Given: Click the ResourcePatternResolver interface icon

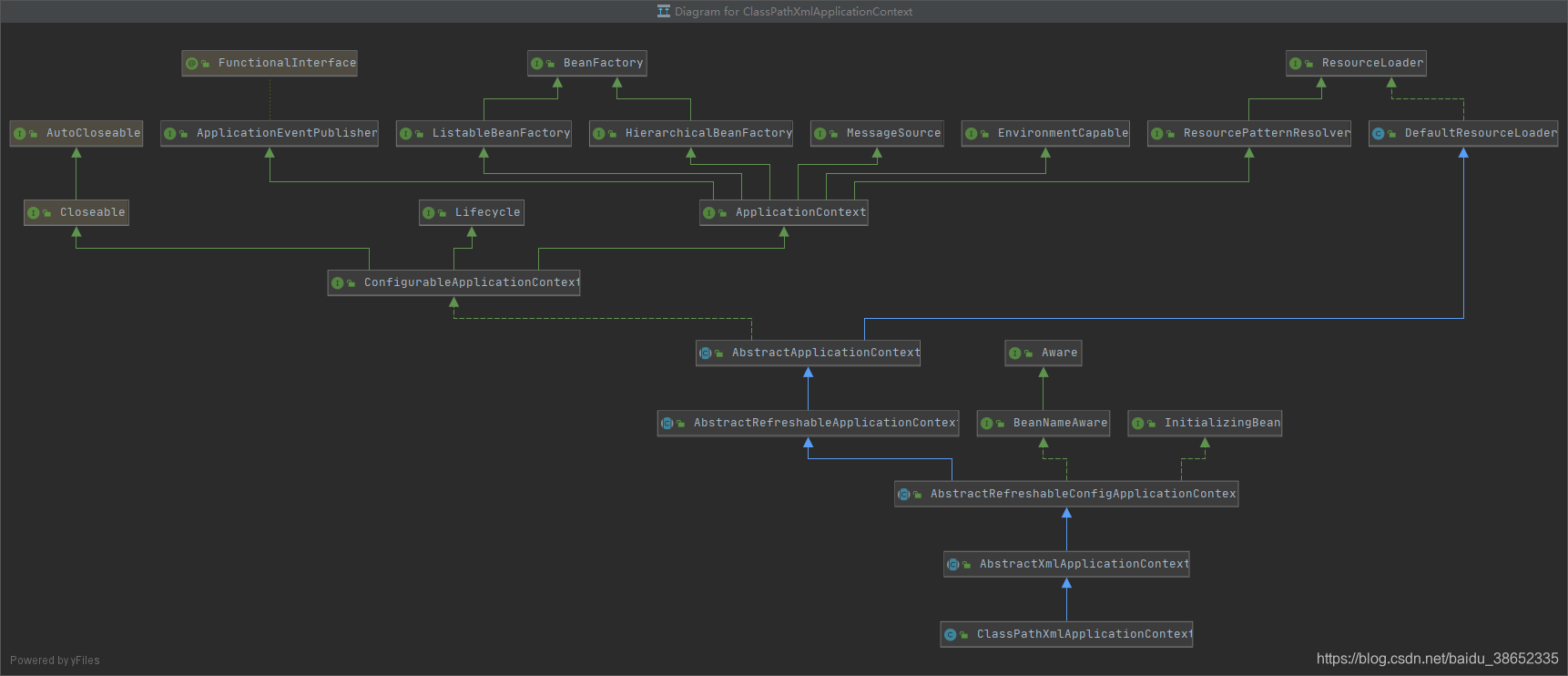Looking at the screenshot, I should [x=1157, y=134].
